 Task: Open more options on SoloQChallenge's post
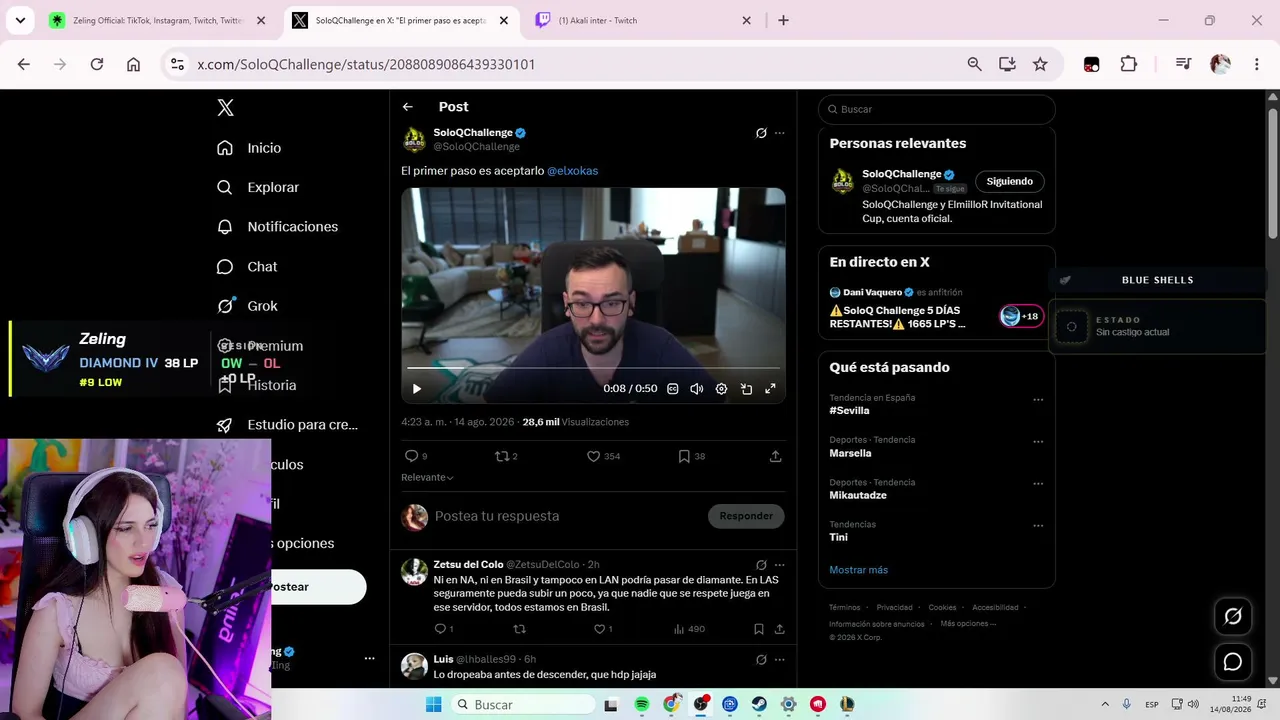pyautogui.click(x=780, y=133)
